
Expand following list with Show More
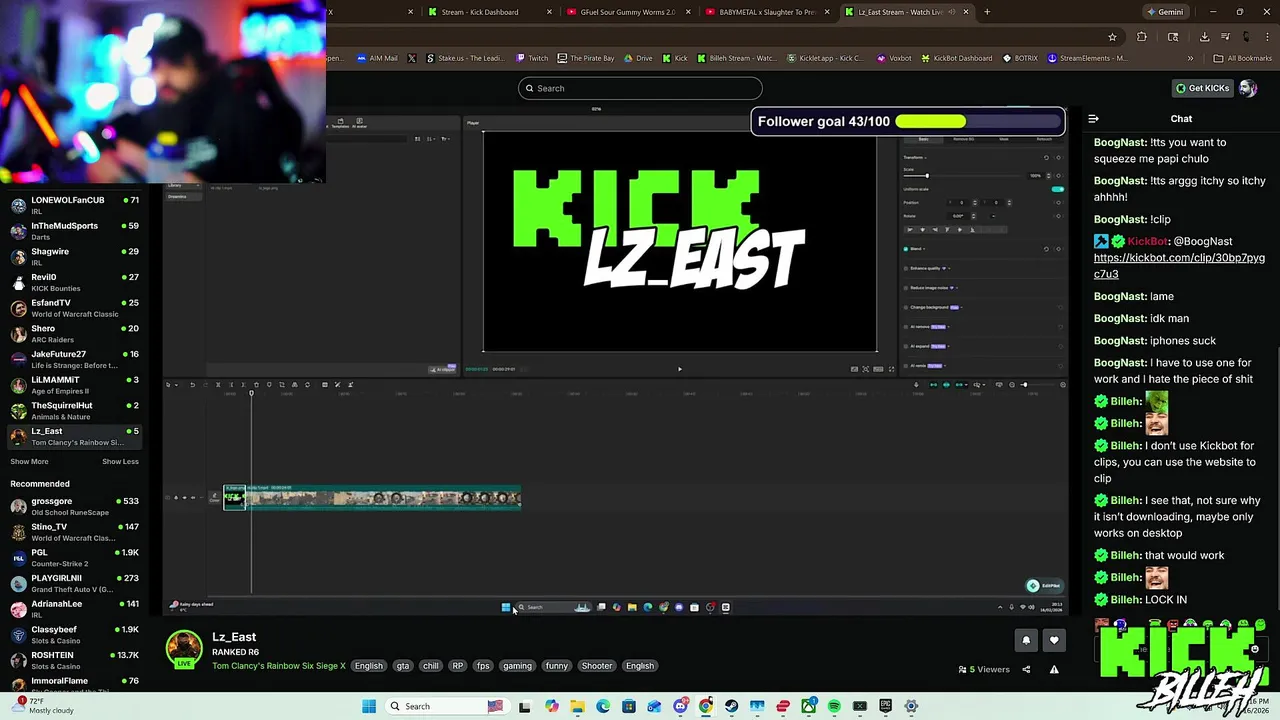tap(29, 461)
